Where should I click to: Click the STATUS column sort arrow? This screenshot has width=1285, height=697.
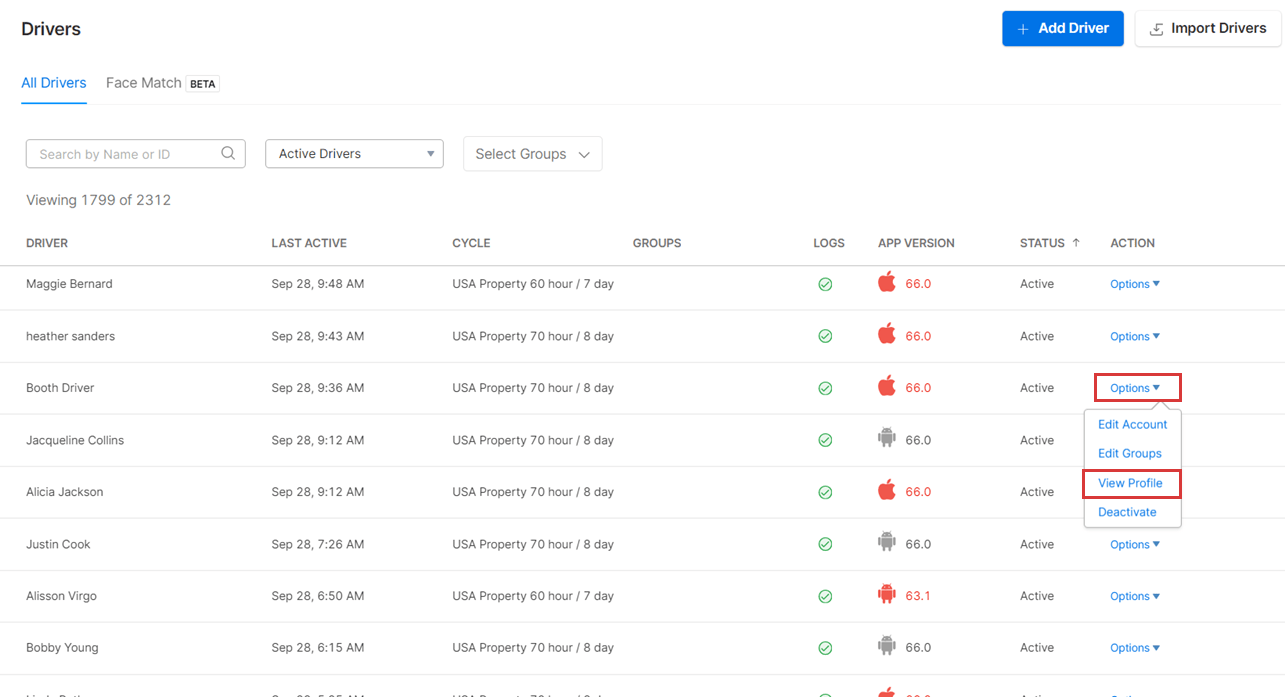click(x=1077, y=242)
